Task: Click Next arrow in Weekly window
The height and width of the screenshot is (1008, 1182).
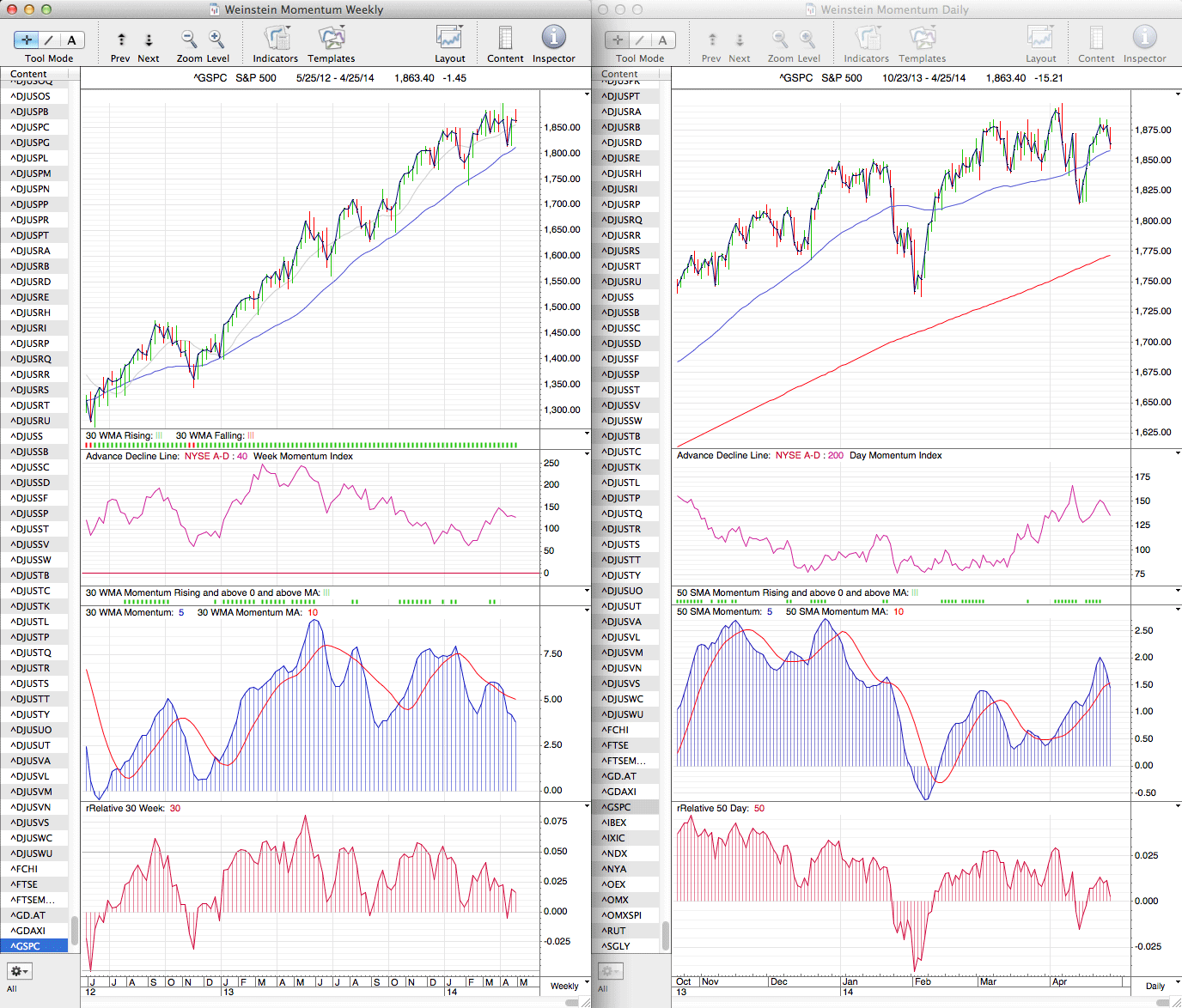Action: point(149,39)
